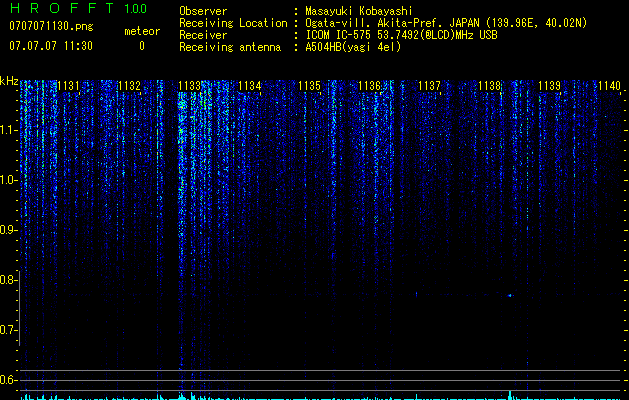
Task: Select the ICOM IC-575 53.7492 MHz receiver text
Action: click(x=401, y=35)
